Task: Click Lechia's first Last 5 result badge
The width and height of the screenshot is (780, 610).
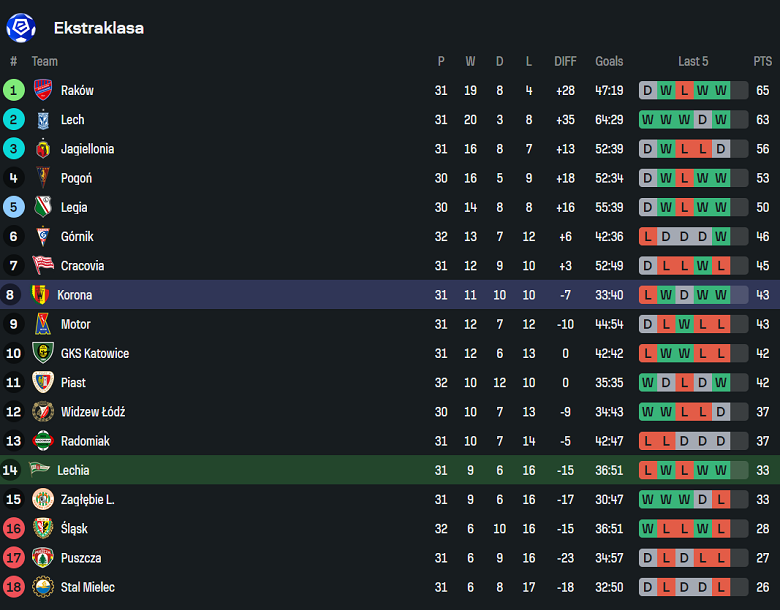Action: (647, 470)
